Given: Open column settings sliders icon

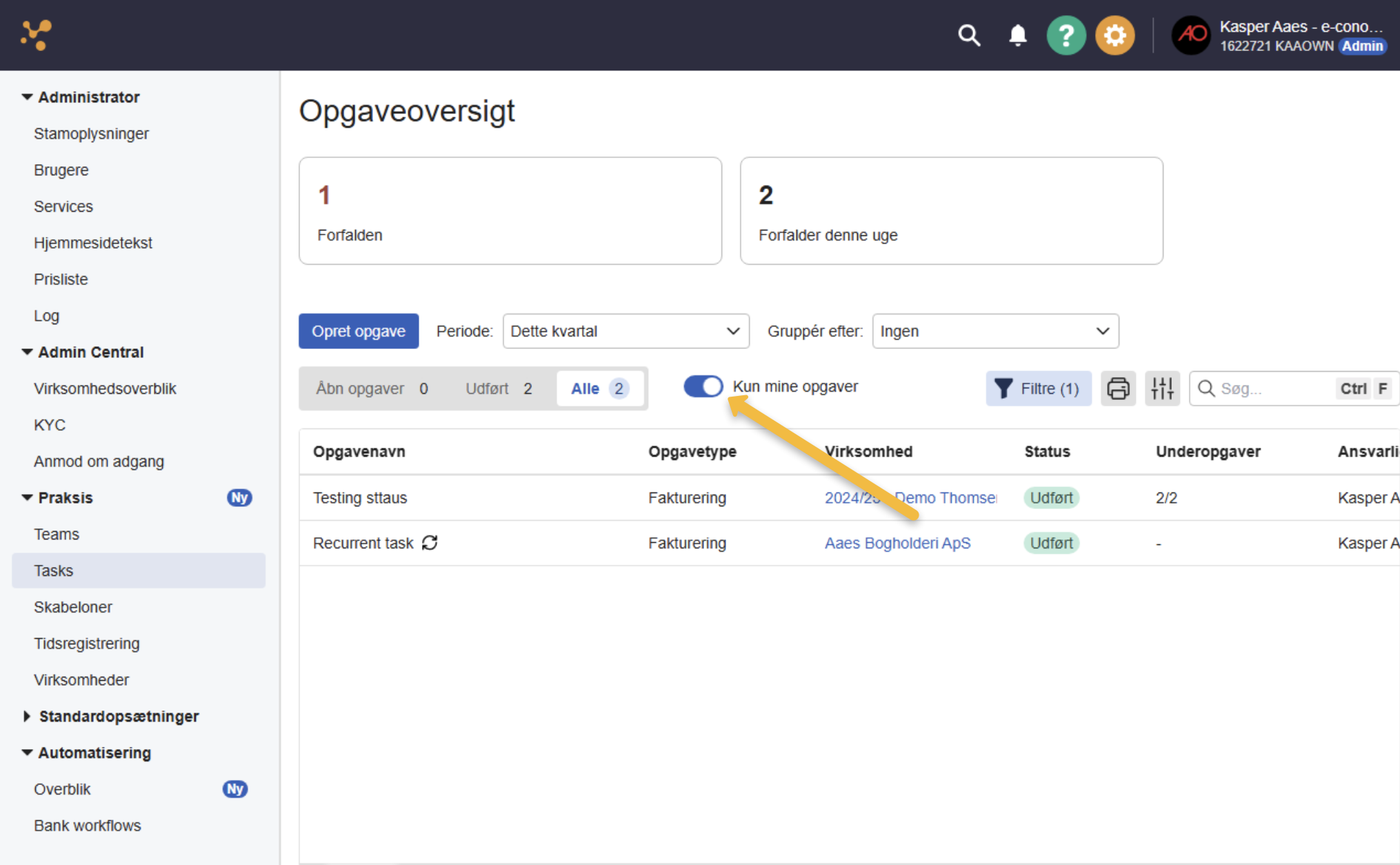Looking at the screenshot, I should pos(1162,388).
